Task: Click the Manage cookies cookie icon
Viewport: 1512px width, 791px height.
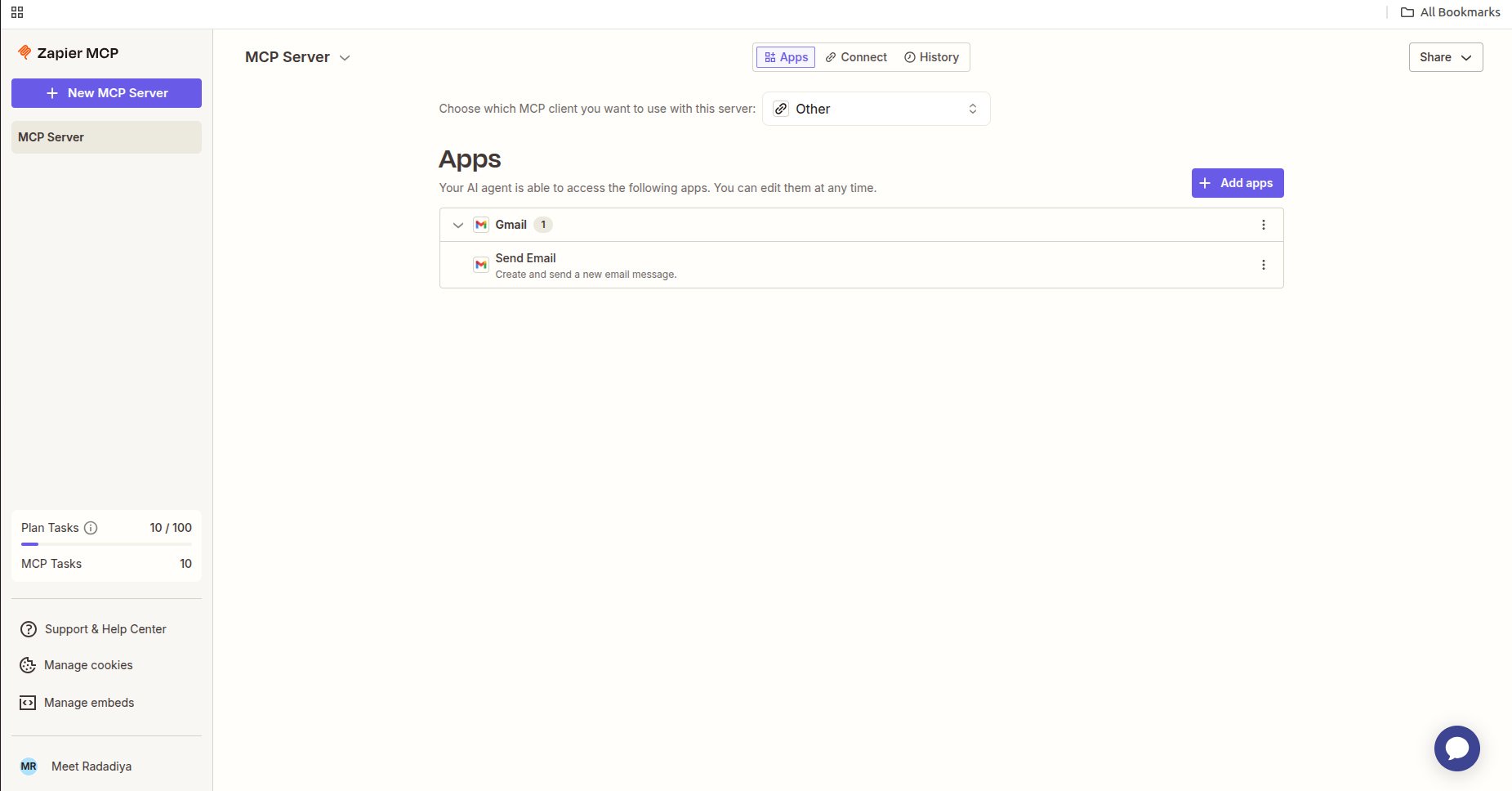Action: click(28, 665)
